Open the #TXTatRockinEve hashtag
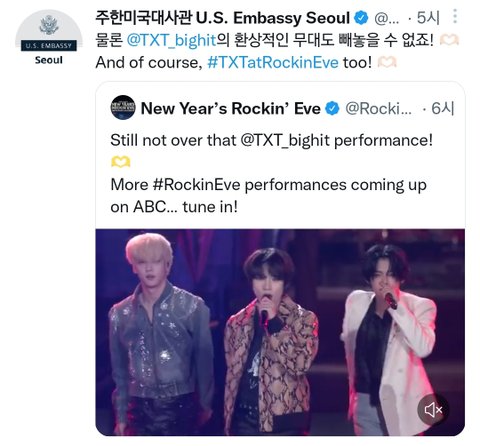Viewport: 480px width, 446px height. tap(273, 62)
